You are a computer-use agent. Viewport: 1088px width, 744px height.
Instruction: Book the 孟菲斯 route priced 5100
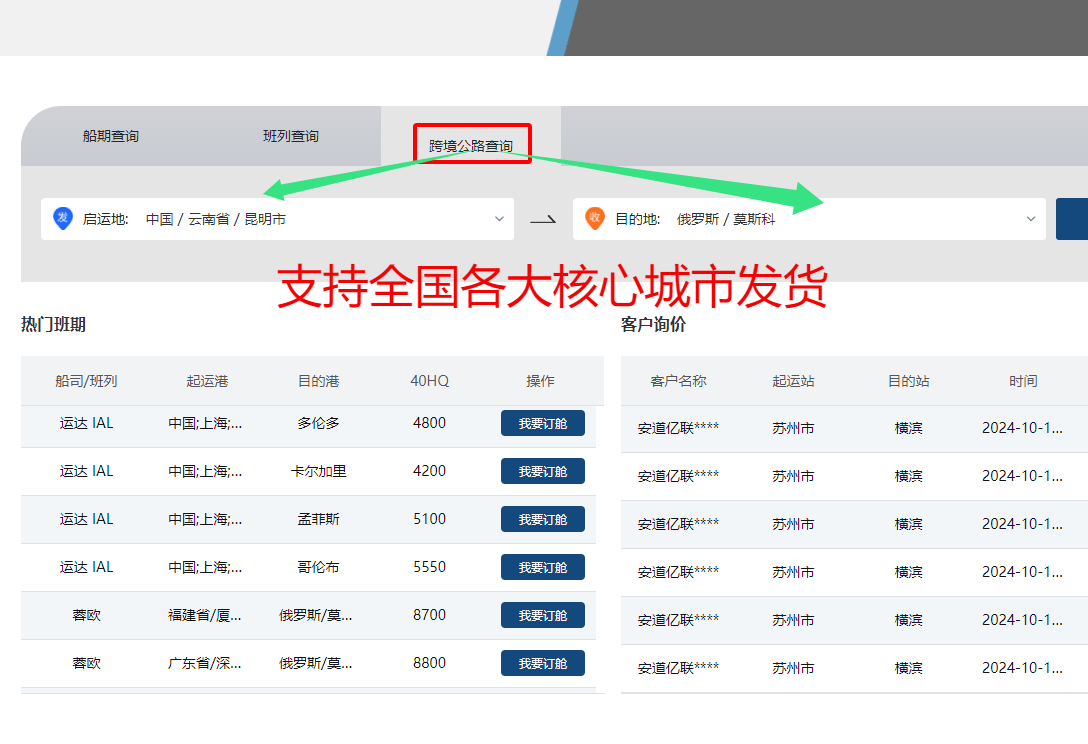[542, 520]
